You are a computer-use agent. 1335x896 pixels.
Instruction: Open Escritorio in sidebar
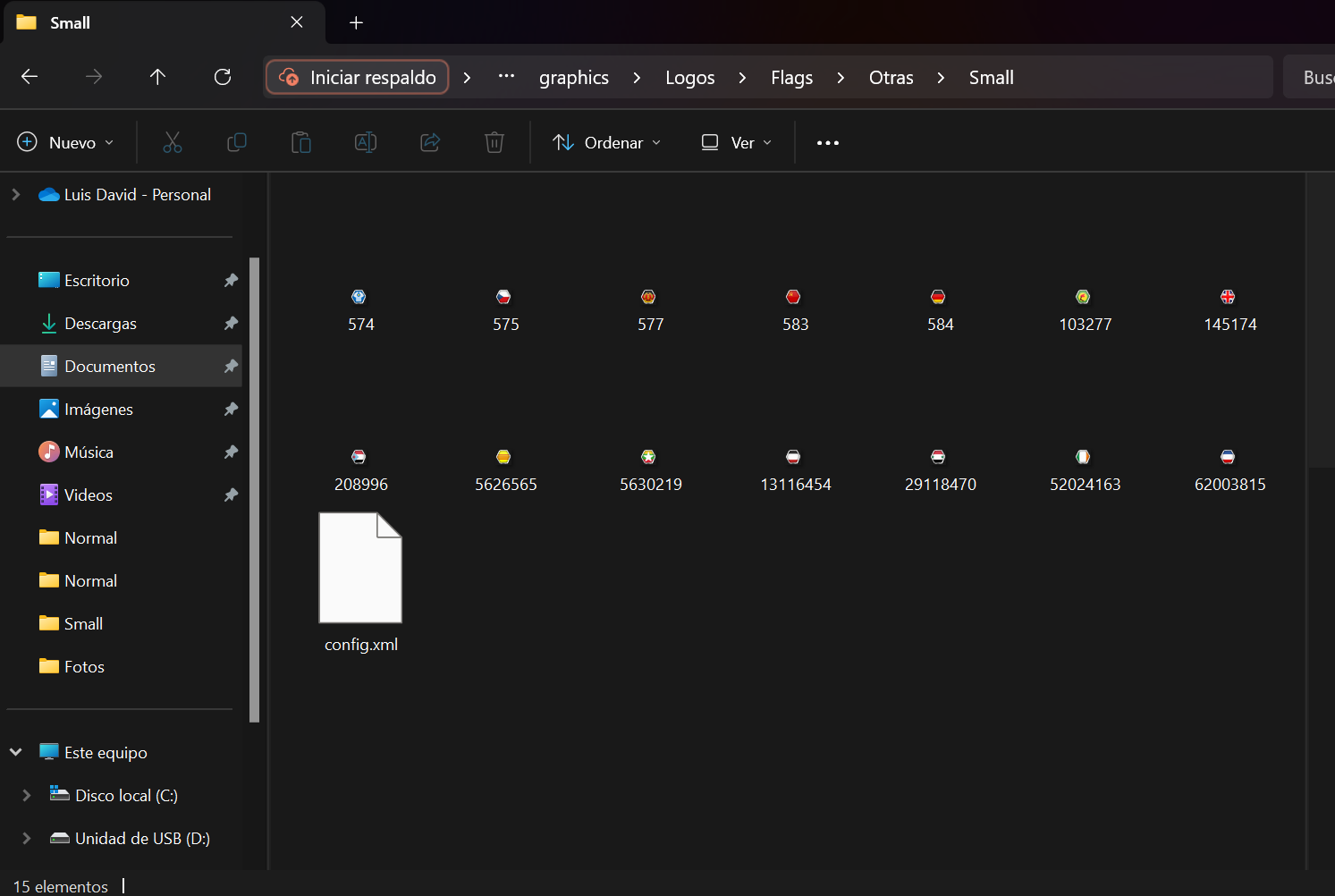(x=123, y=280)
